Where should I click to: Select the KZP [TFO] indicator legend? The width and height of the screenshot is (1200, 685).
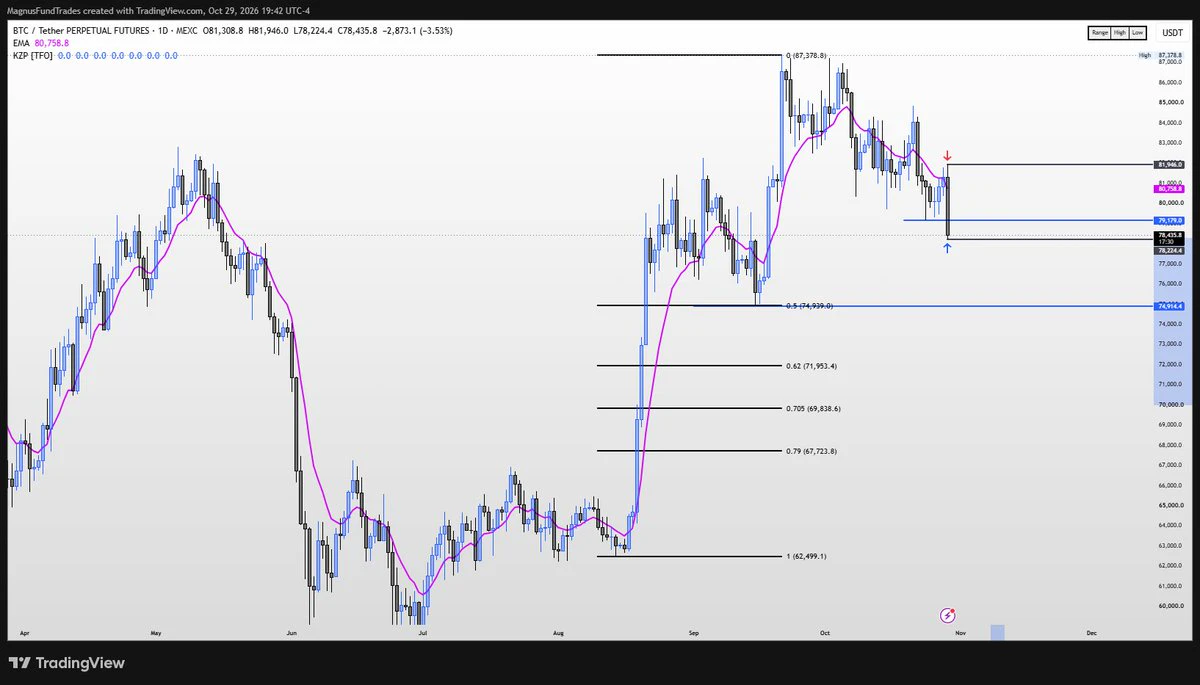click(32, 55)
